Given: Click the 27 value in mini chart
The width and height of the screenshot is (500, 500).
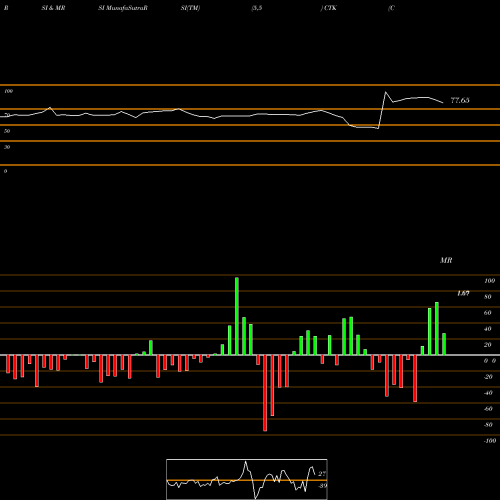Looking at the screenshot, I should 322,474.
